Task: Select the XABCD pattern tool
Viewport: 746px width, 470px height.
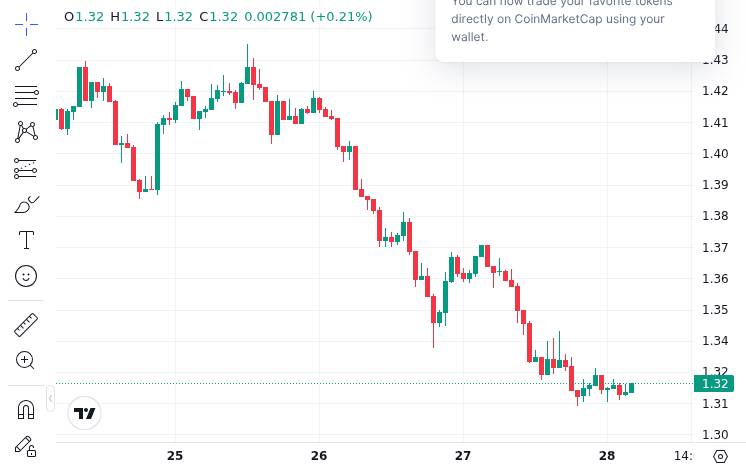Action: (26, 132)
